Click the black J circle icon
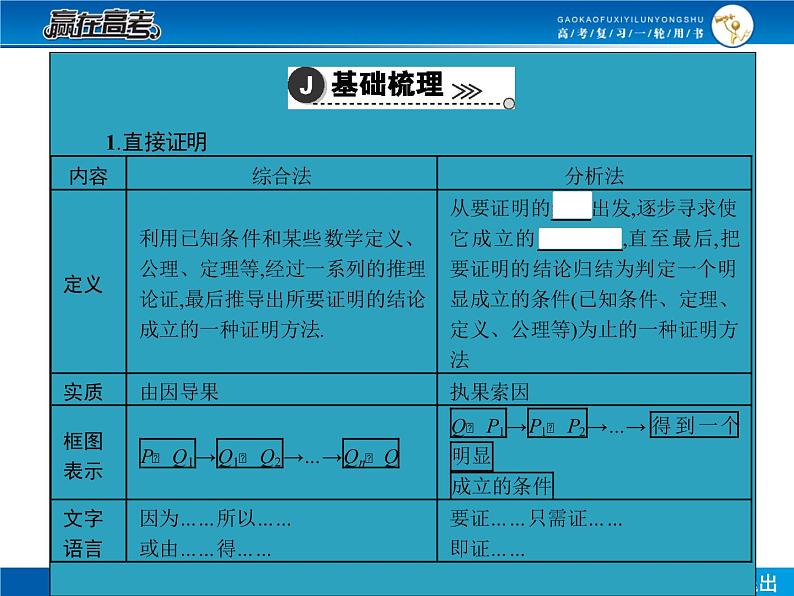Screen dimensions: 794x596 click(306, 85)
